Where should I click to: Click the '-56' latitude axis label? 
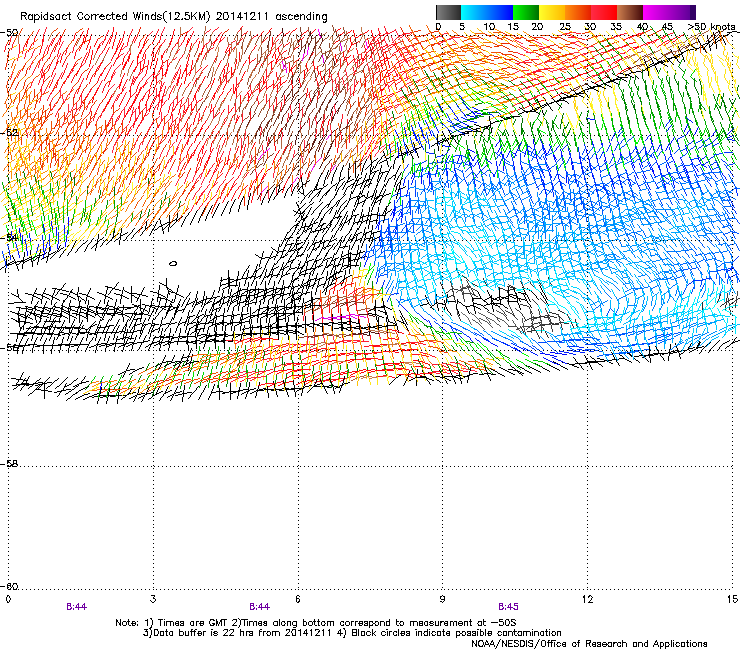pos(9,347)
